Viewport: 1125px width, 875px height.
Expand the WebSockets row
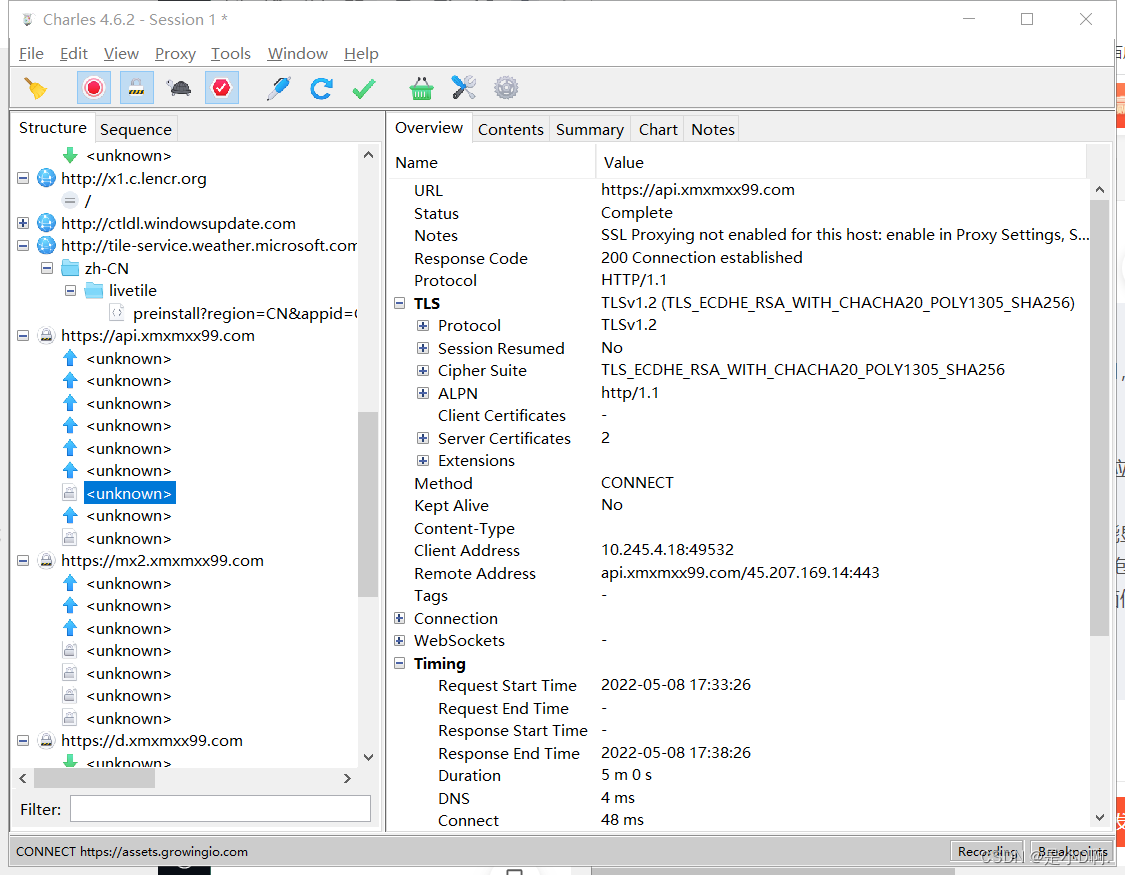400,640
